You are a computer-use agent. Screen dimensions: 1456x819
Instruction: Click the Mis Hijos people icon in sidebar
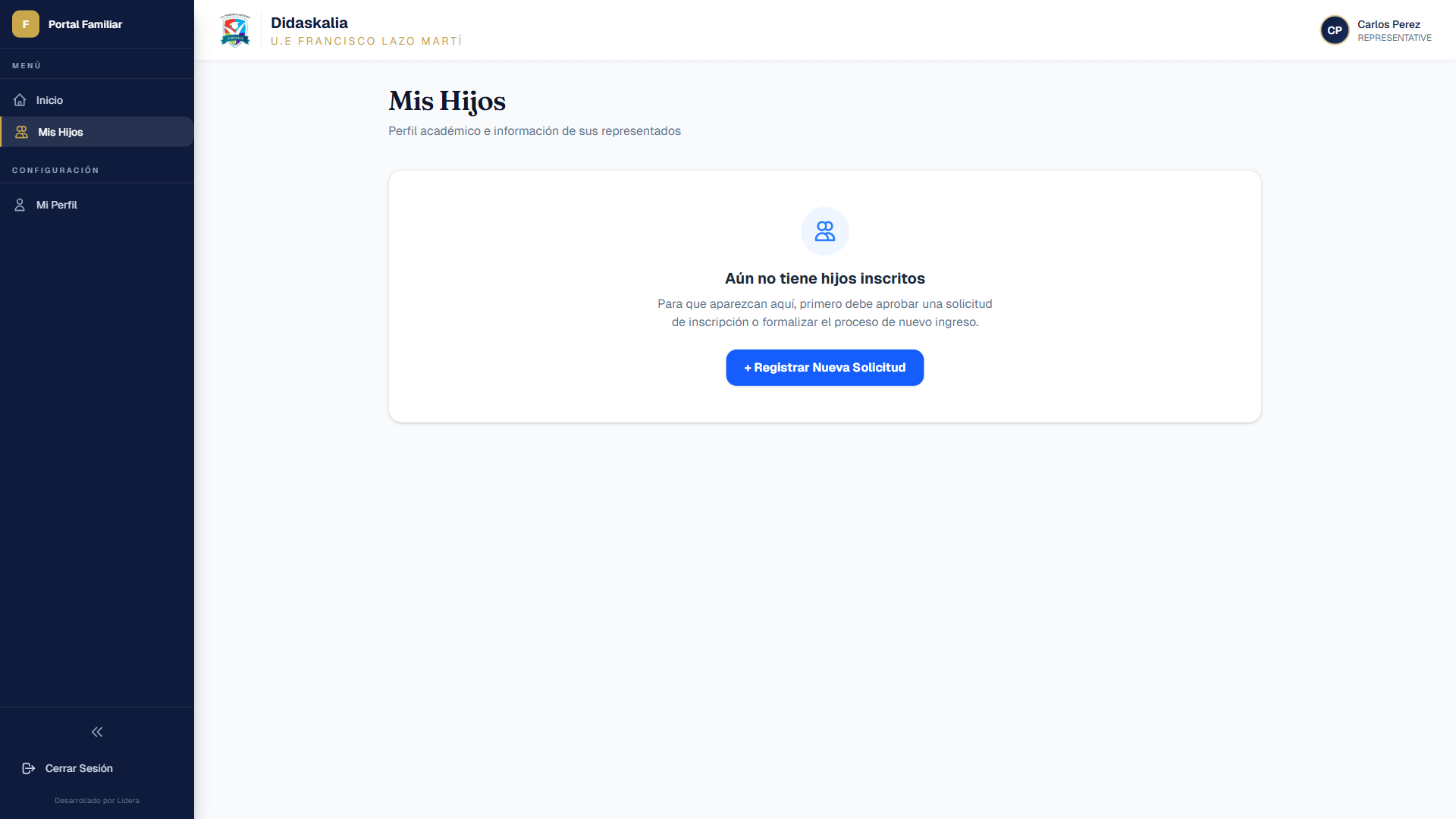click(x=22, y=132)
